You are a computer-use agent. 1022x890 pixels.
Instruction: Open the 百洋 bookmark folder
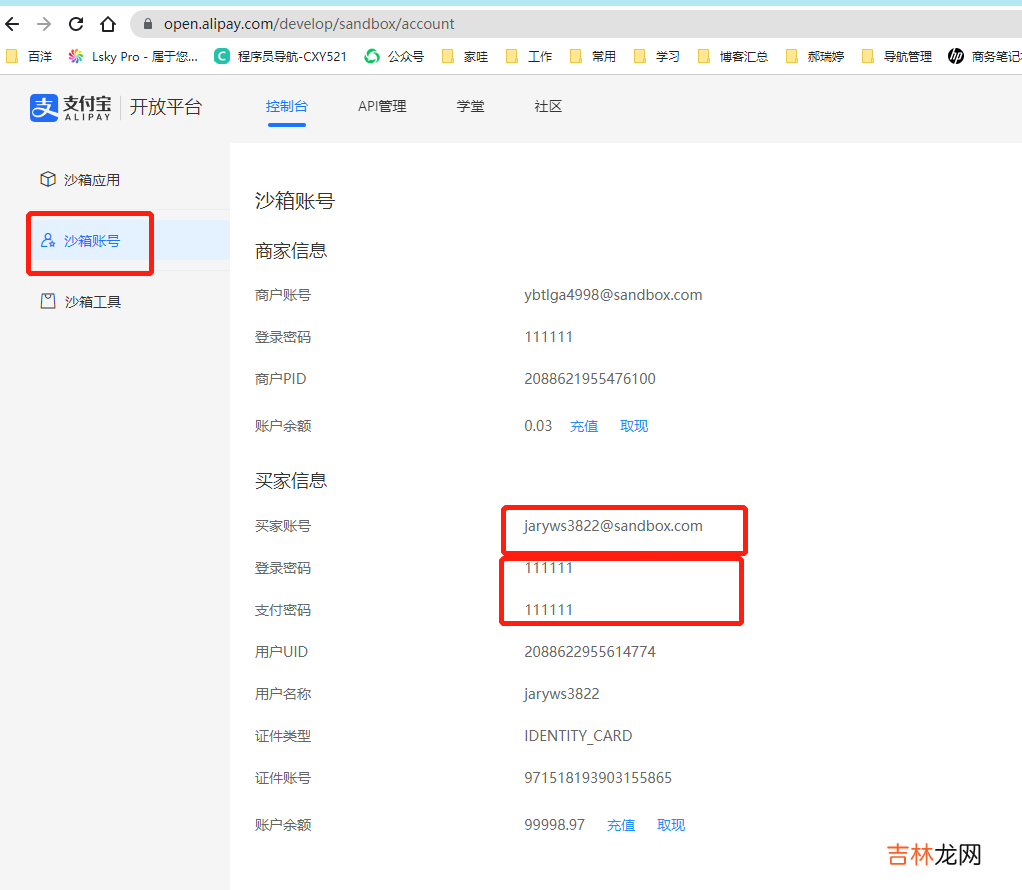29,57
